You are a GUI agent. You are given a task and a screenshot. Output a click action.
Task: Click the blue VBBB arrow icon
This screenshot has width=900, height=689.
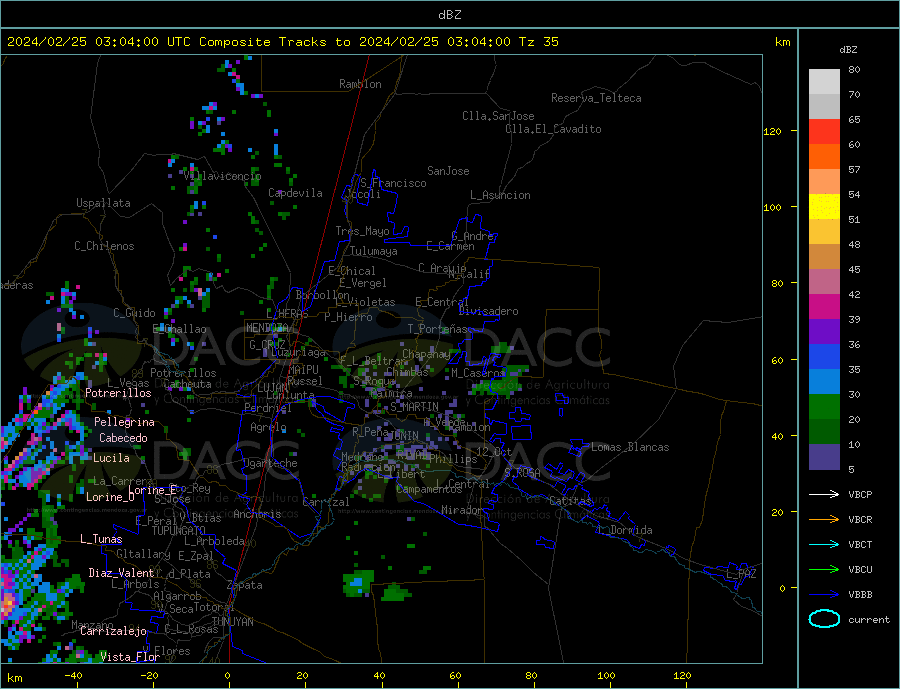[824, 594]
